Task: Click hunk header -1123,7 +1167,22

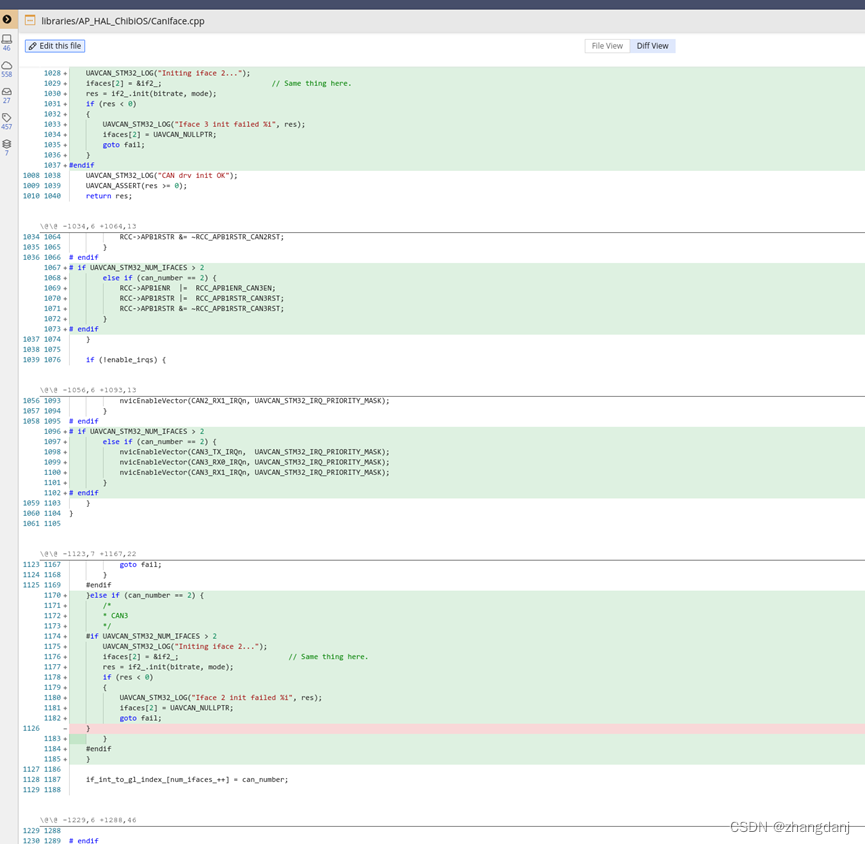Action: 88,554
